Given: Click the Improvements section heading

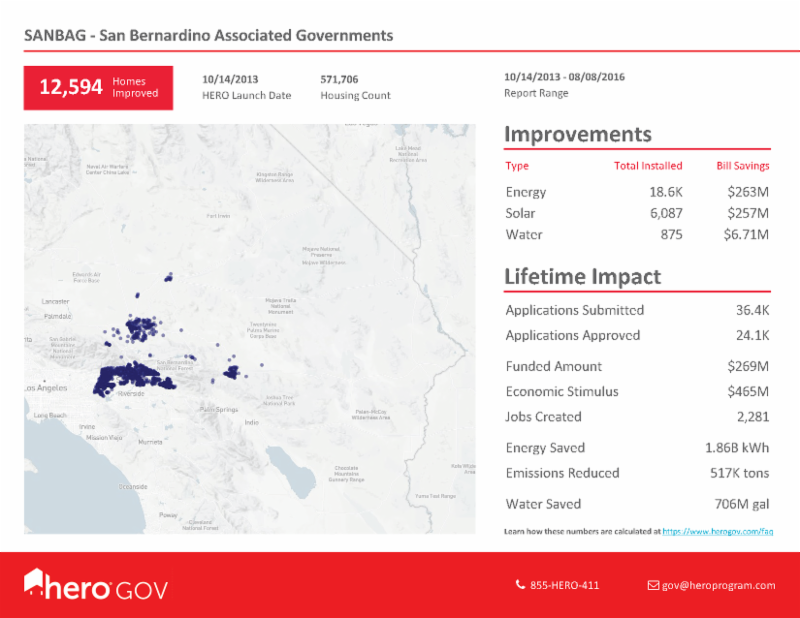Looking at the screenshot, I should tap(577, 135).
